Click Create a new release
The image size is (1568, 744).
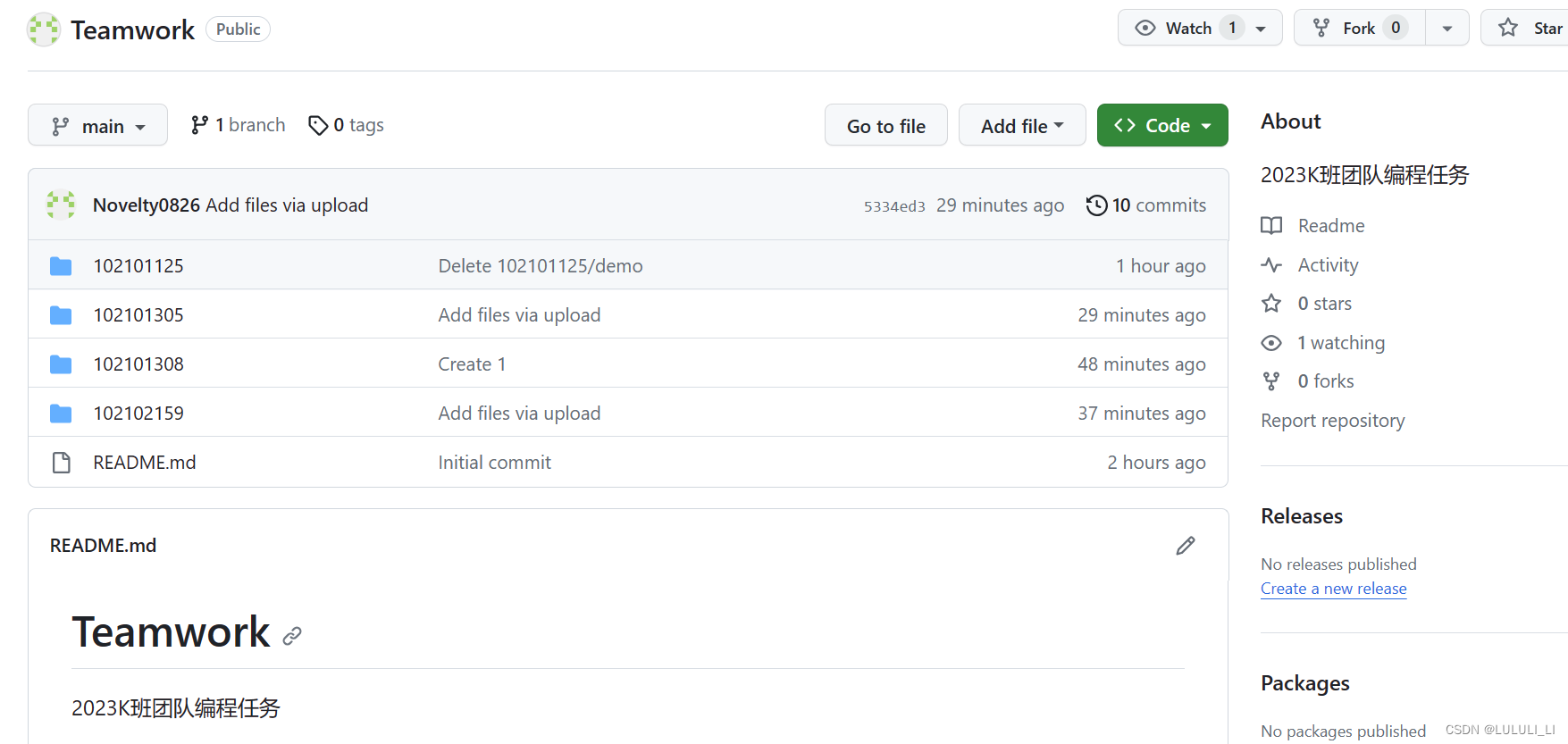1333,589
